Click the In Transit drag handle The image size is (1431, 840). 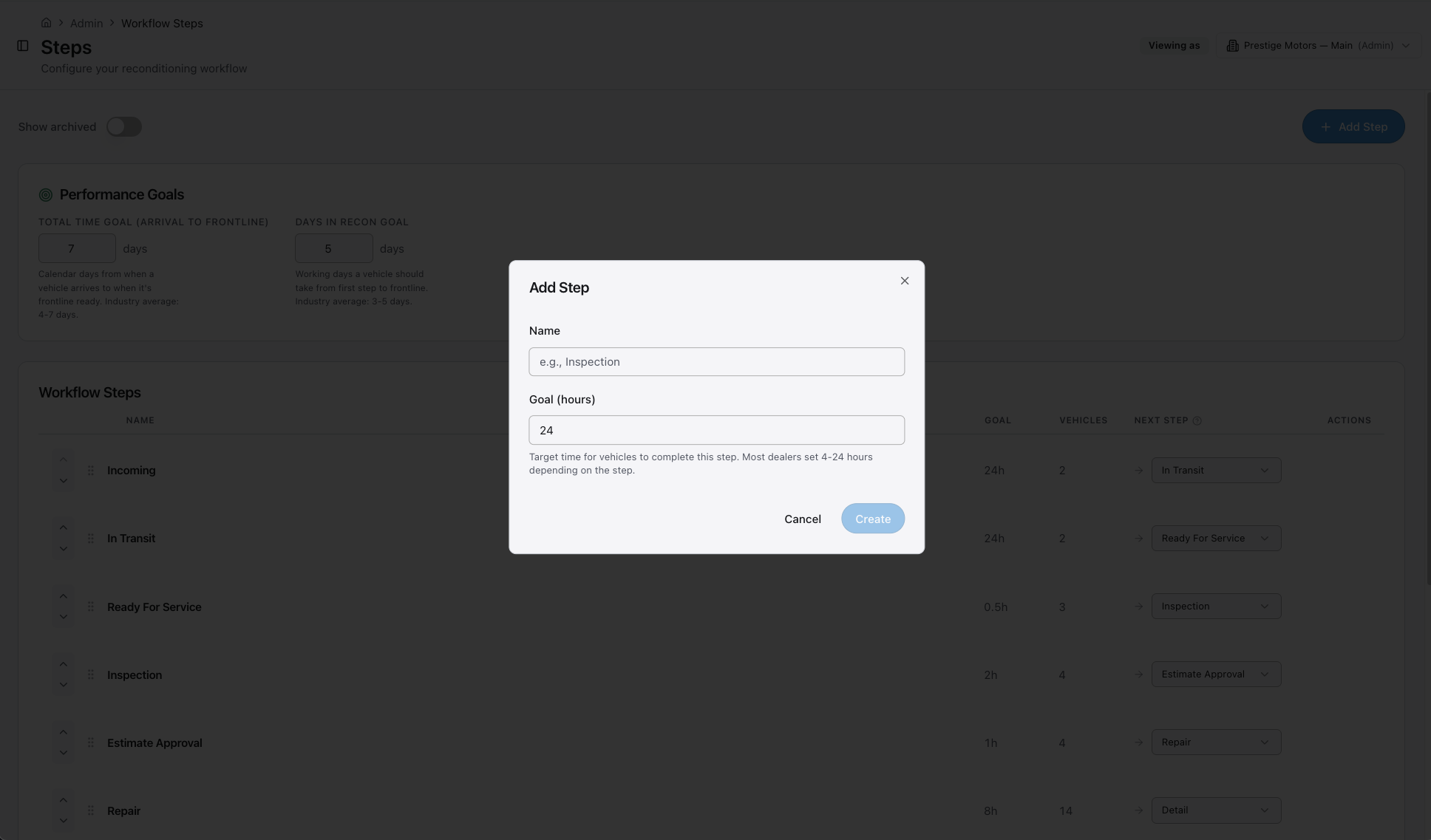(x=91, y=539)
